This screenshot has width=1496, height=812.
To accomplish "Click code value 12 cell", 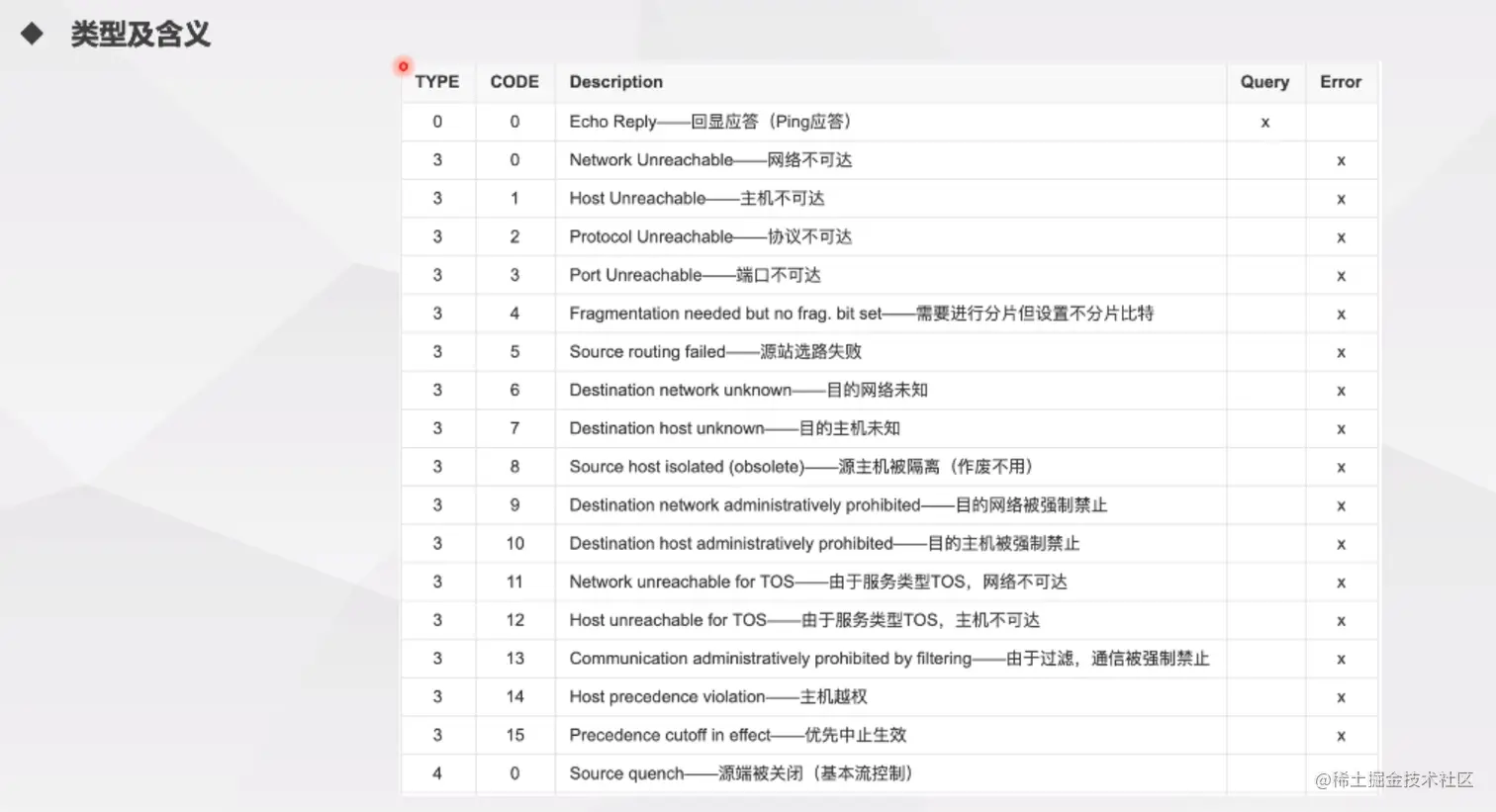I will (514, 620).
